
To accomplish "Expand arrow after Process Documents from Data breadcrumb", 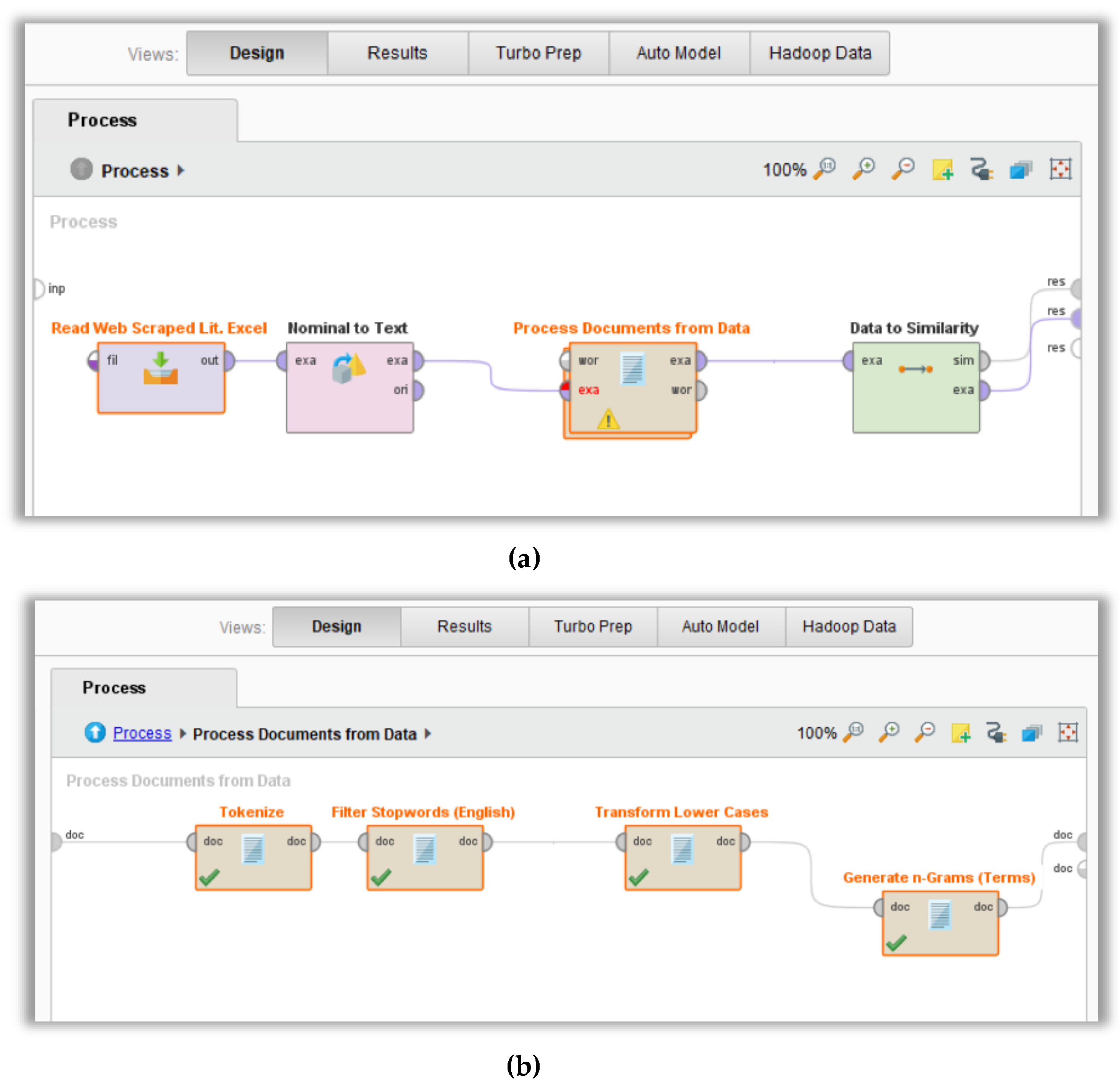I will click(x=428, y=733).
